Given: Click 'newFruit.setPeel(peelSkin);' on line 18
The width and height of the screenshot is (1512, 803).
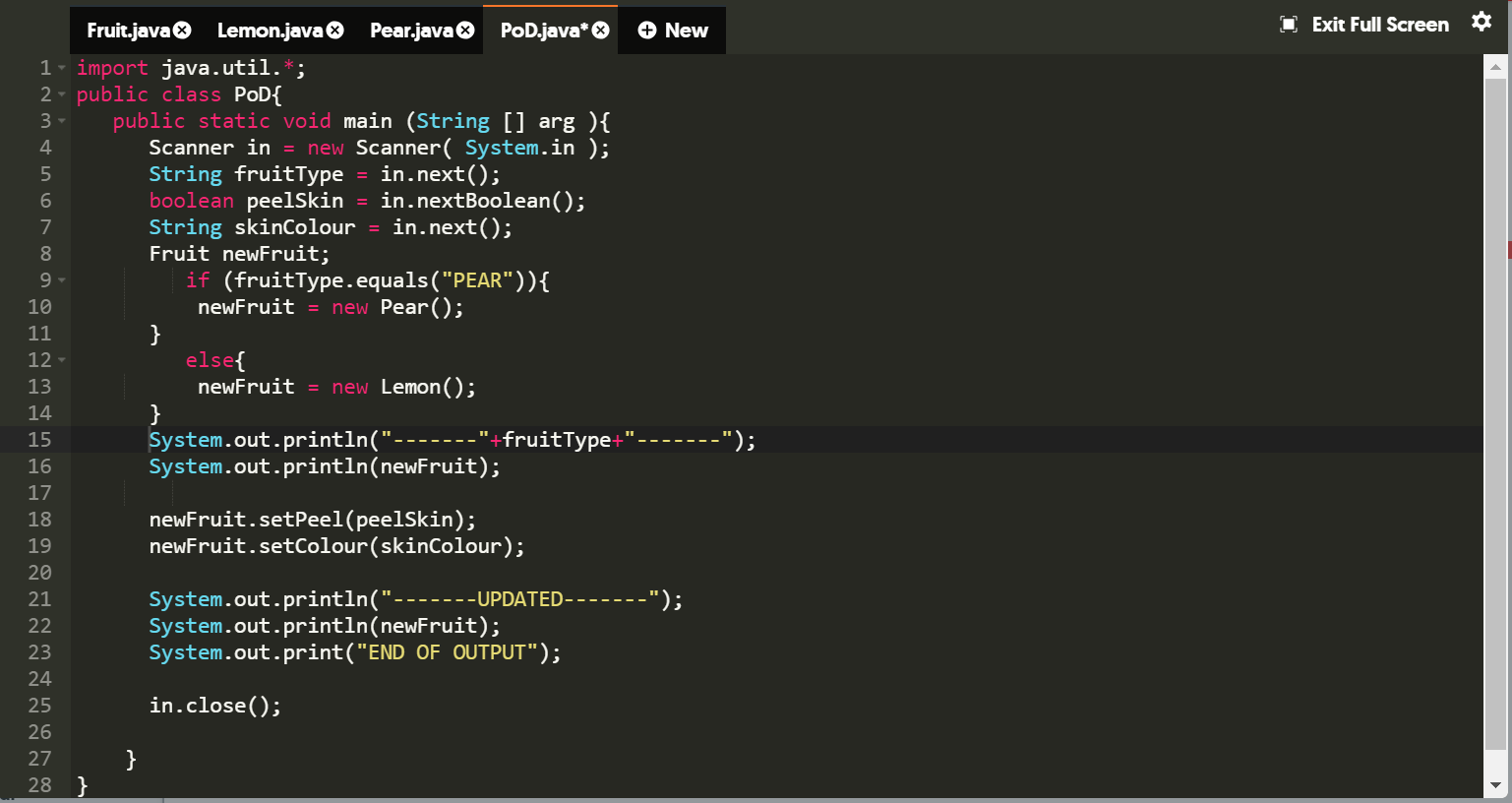Looking at the screenshot, I should click(x=313, y=520).
